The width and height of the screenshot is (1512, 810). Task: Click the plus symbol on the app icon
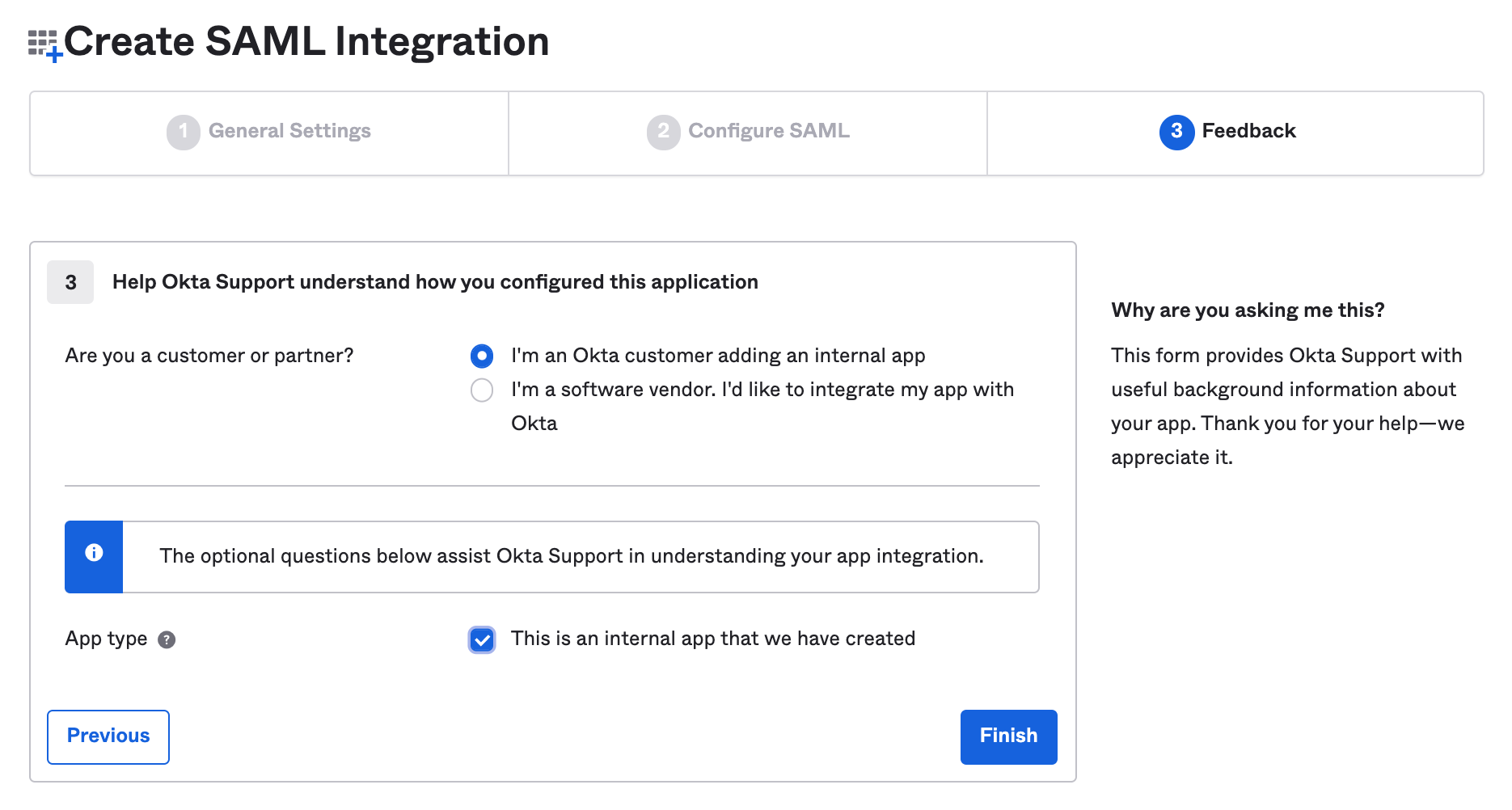point(56,55)
